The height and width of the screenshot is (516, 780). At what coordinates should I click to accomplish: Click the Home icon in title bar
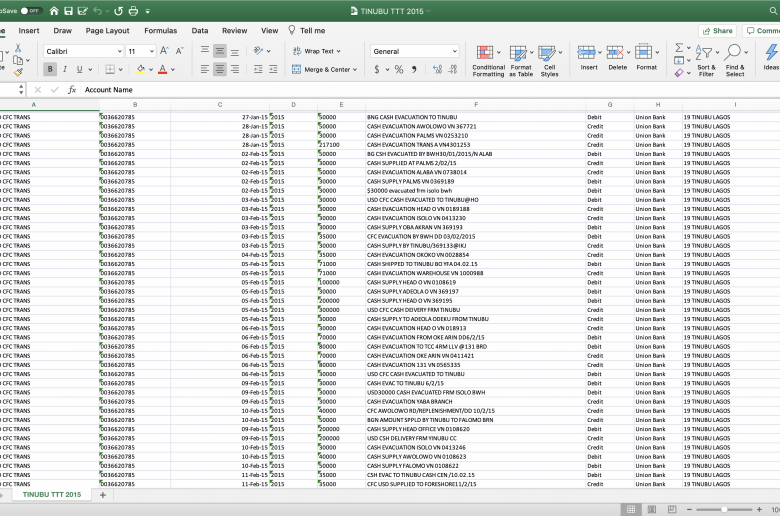(x=54, y=11)
